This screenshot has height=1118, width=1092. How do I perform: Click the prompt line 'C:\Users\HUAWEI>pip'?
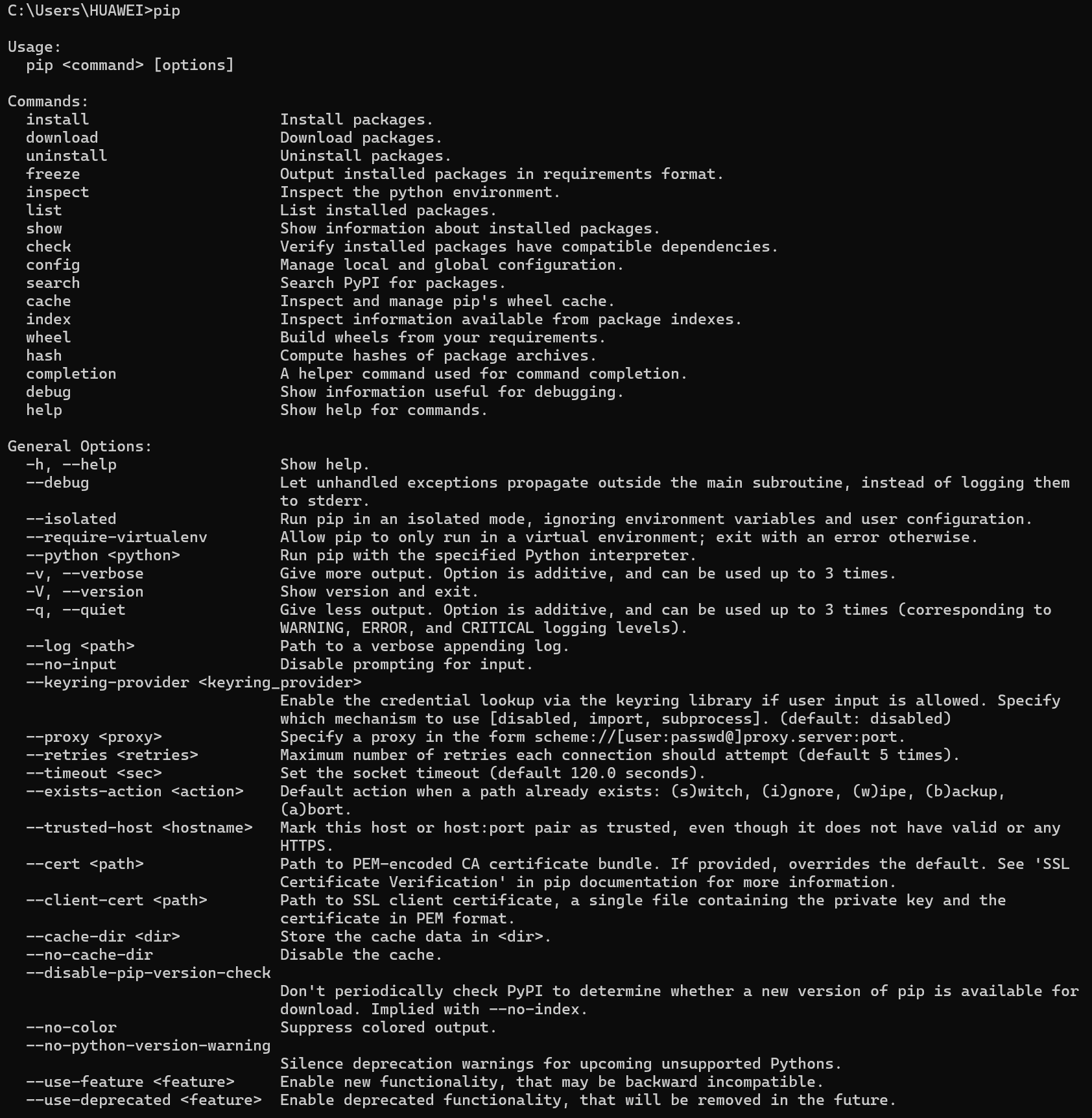[94, 11]
